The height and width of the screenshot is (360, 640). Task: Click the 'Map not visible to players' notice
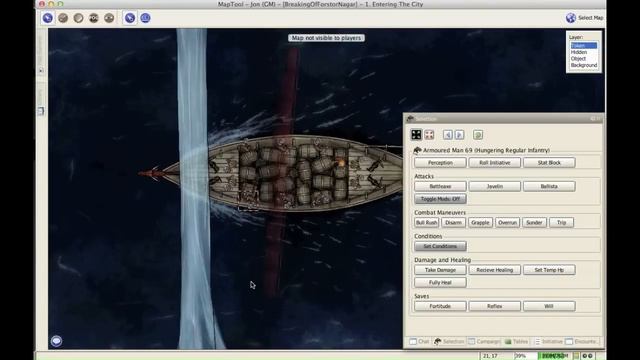tap(327, 38)
